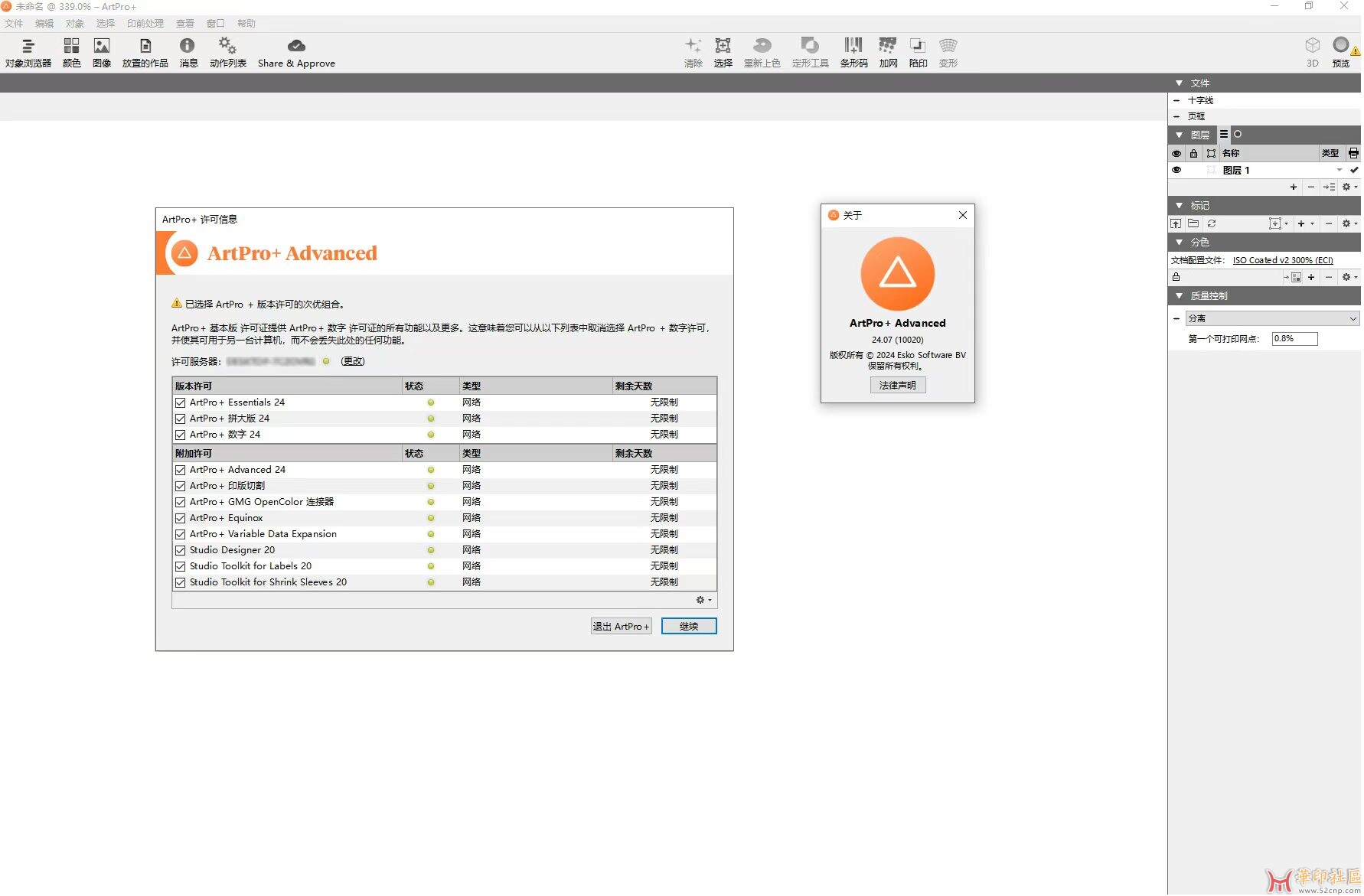Hide 图层 1 with eye icon

tap(1176, 170)
